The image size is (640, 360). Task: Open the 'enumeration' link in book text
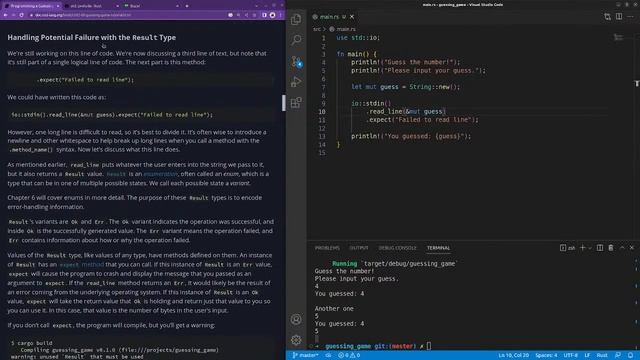tap(160, 174)
